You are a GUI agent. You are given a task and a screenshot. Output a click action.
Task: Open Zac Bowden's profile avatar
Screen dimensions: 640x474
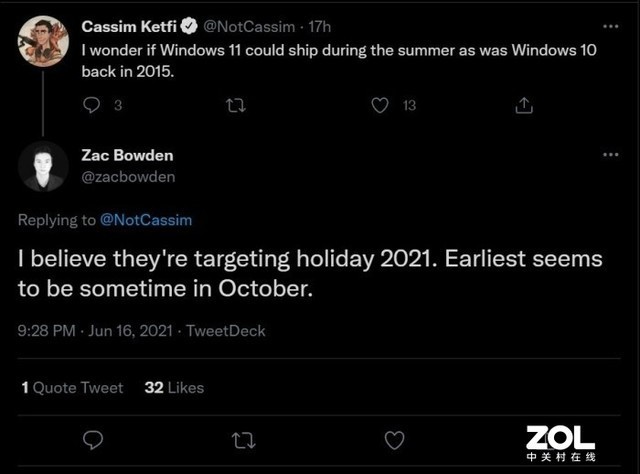pyautogui.click(x=44, y=166)
